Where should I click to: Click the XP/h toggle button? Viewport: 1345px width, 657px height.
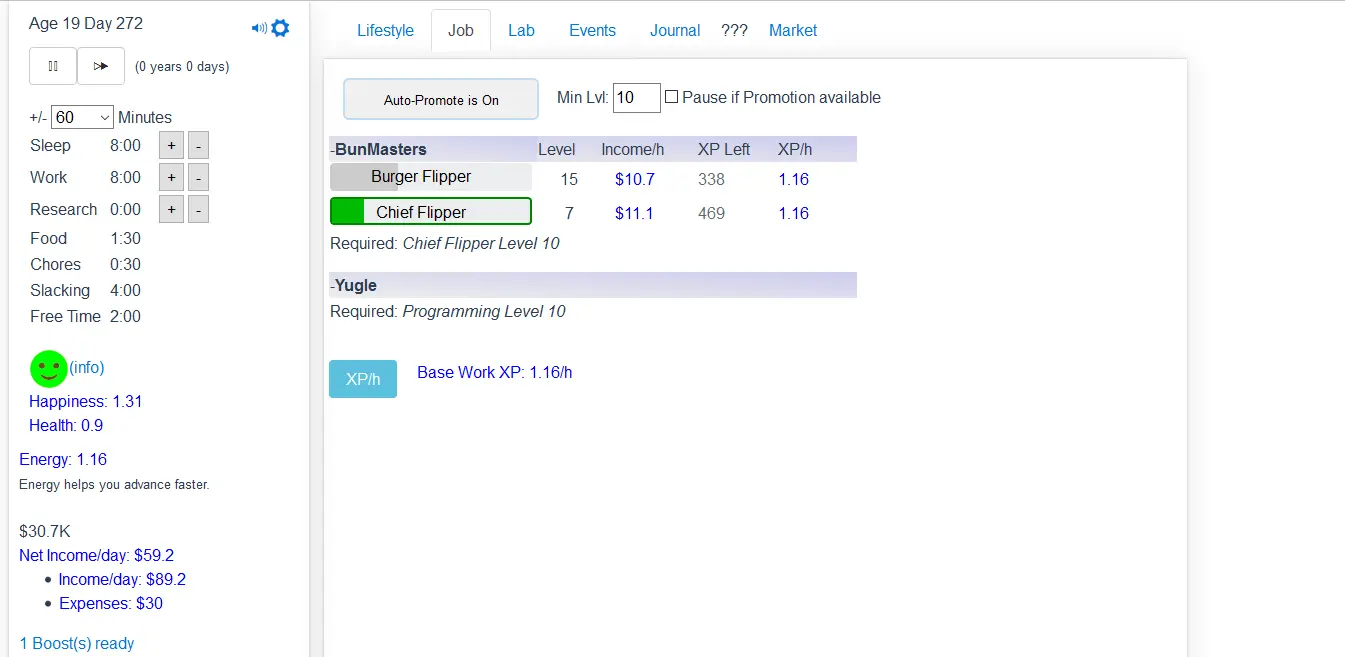coord(363,379)
